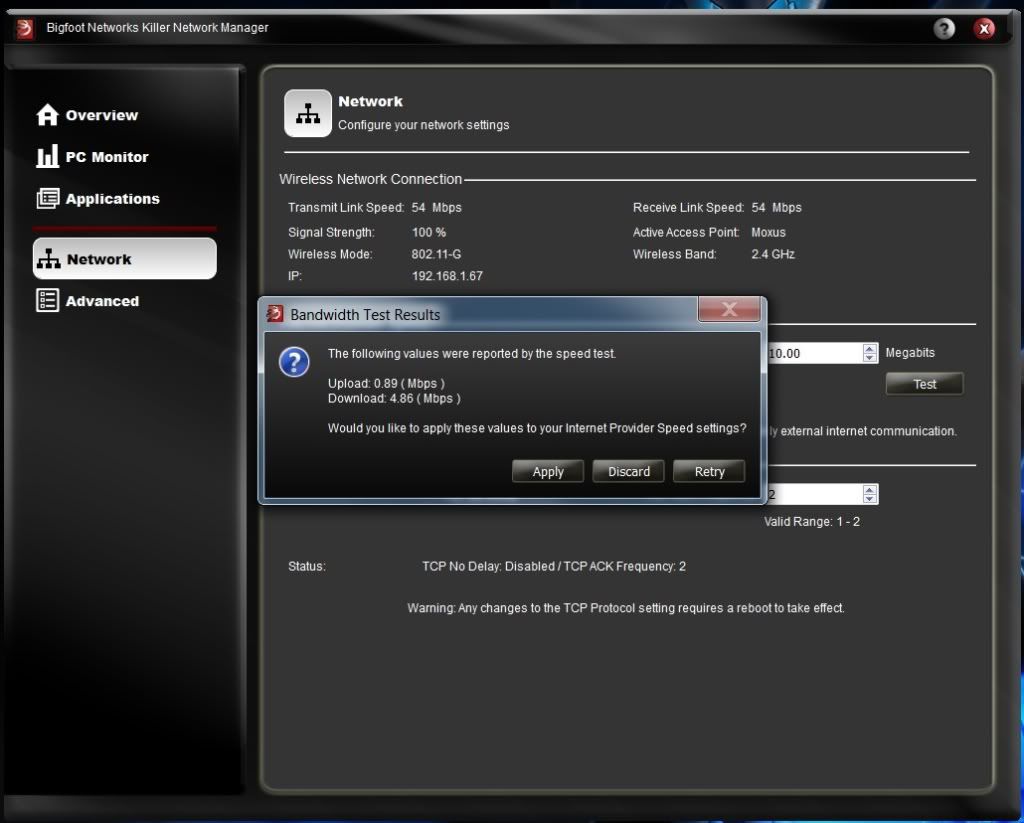Increase the Valid Range 1-2 stepper value
1024x823 pixels.
869,489
